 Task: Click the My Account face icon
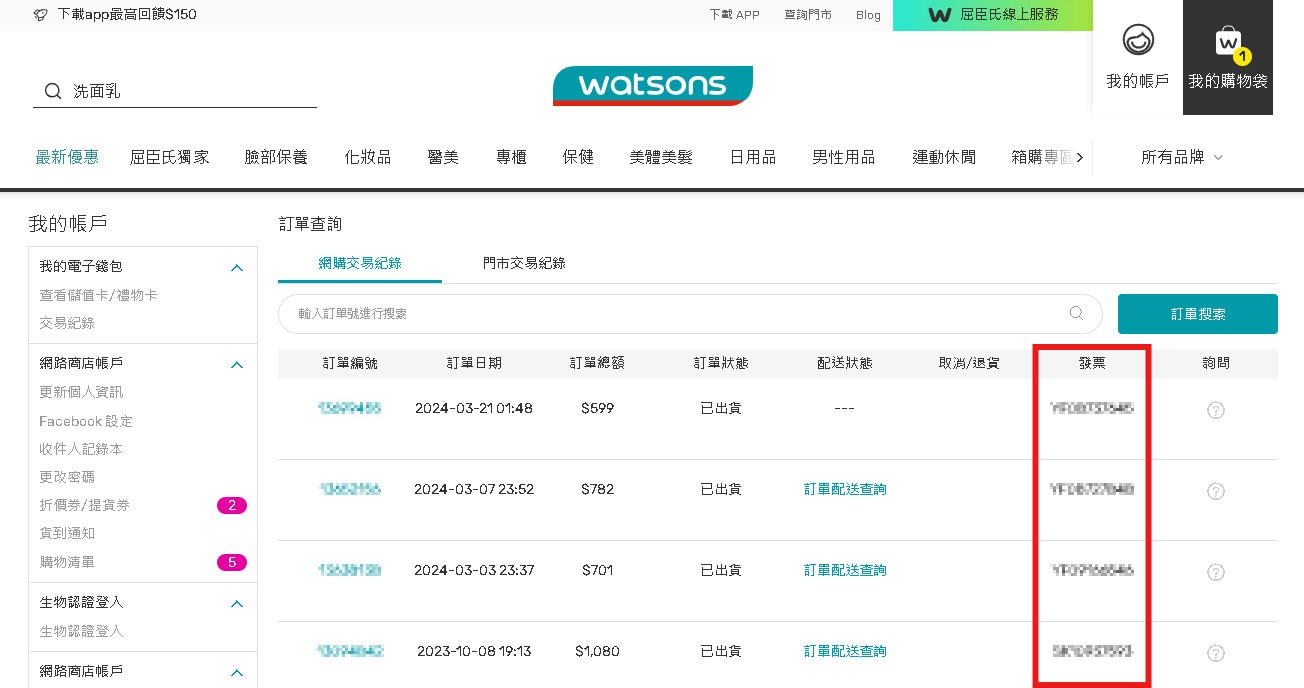point(1137,41)
